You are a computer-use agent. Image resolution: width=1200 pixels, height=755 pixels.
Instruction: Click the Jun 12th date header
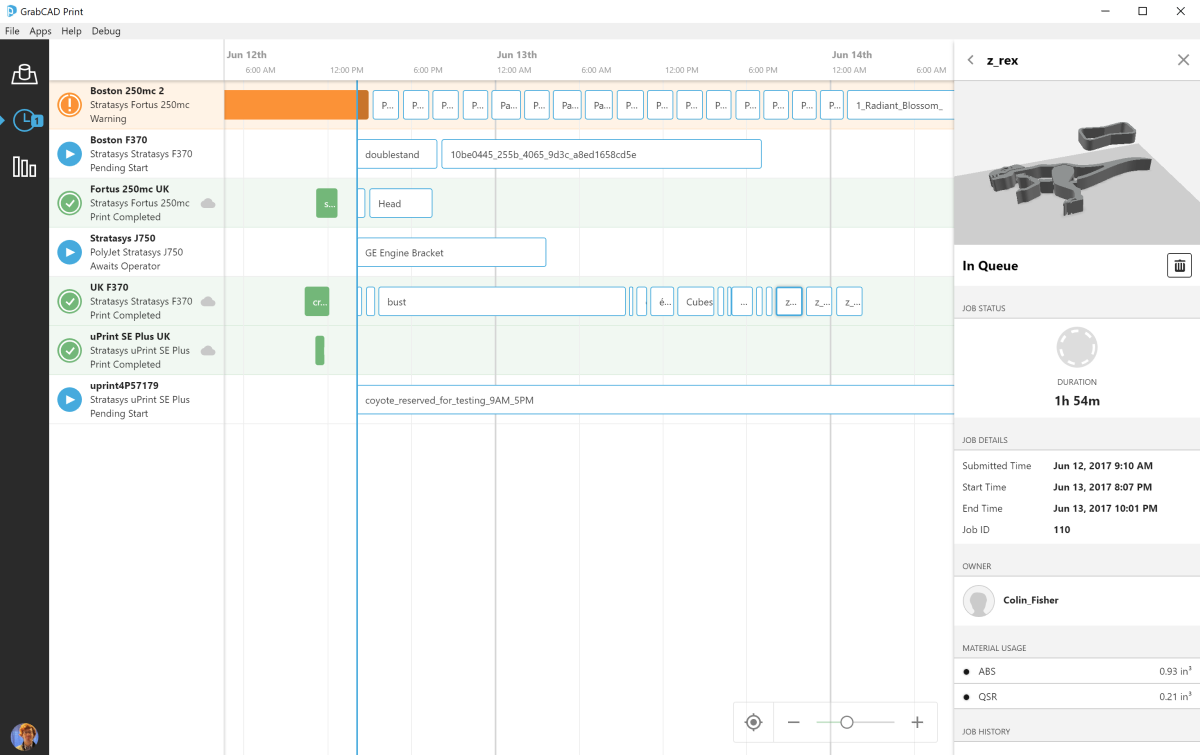tap(247, 55)
